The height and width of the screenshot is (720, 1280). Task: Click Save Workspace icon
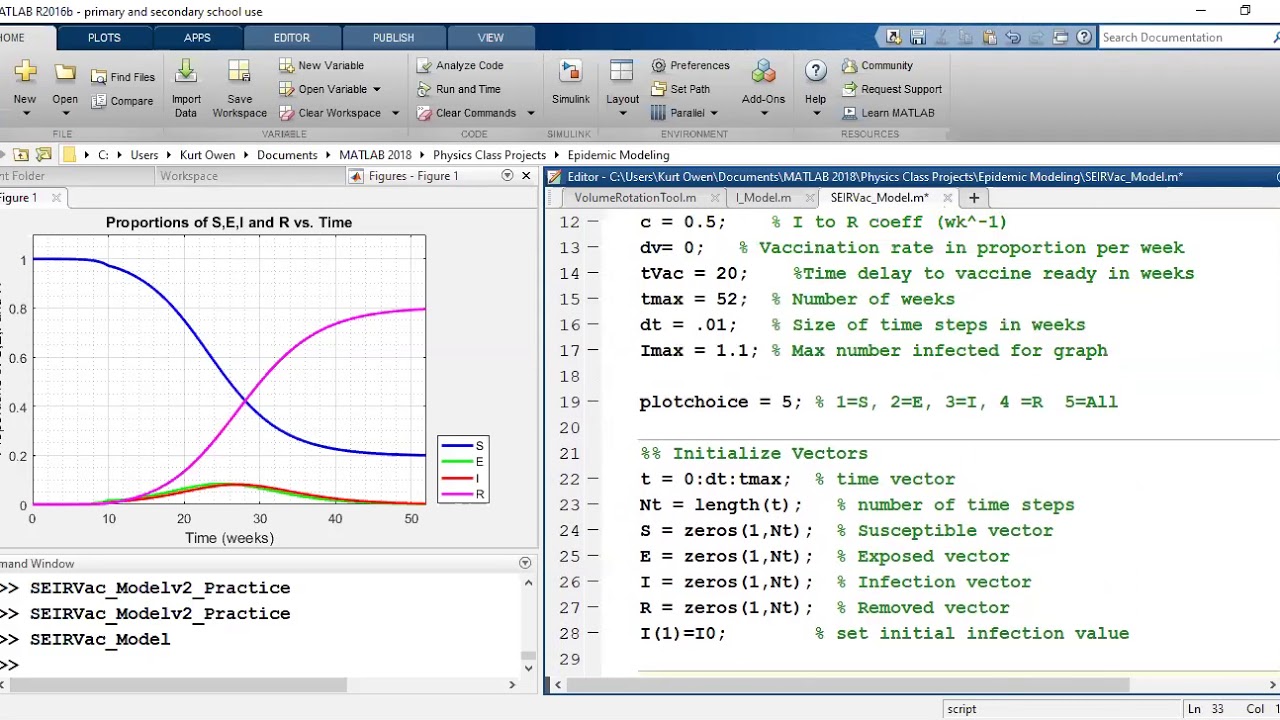pos(239,71)
